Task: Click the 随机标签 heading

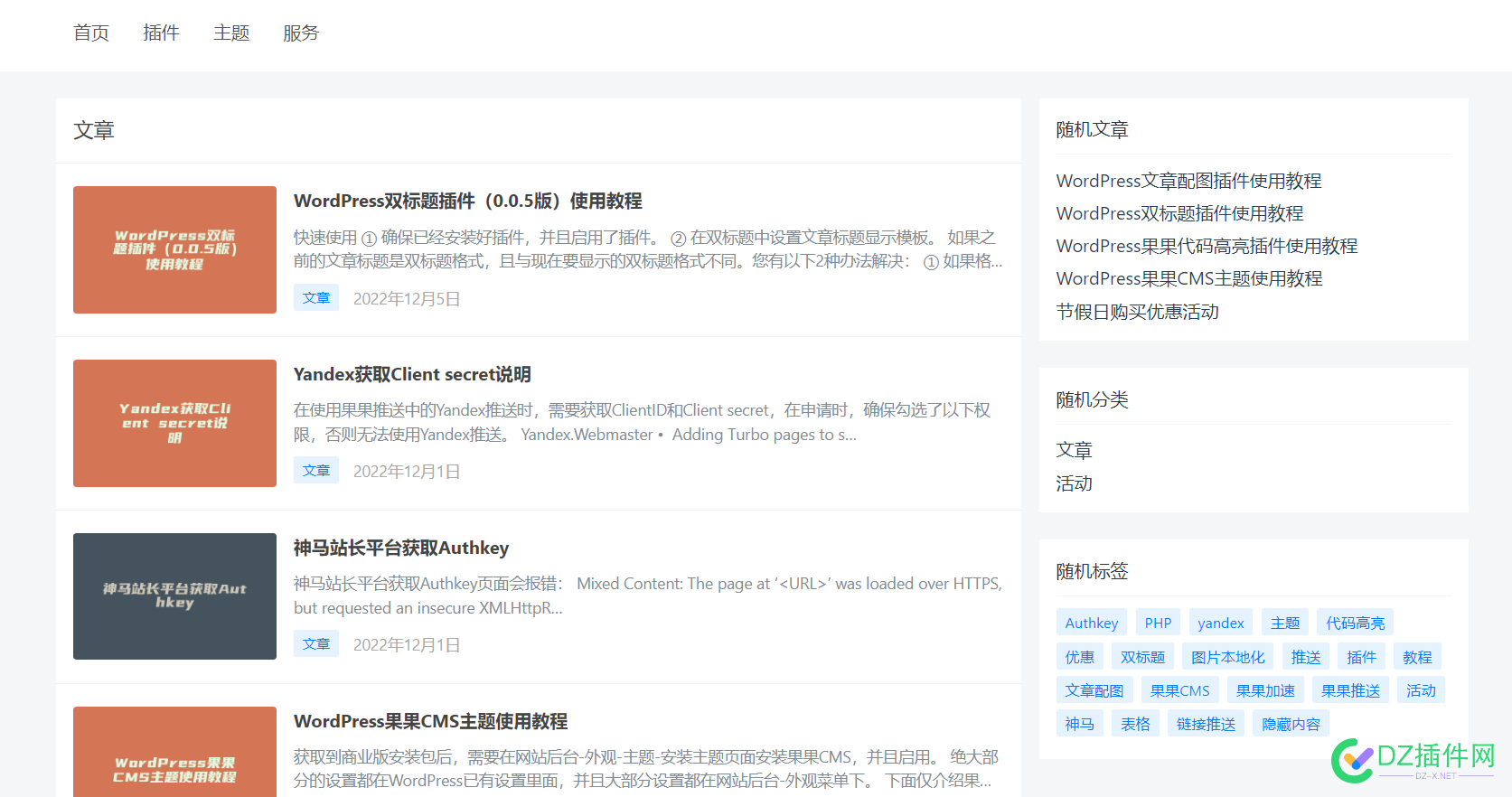Action: coord(1093,571)
